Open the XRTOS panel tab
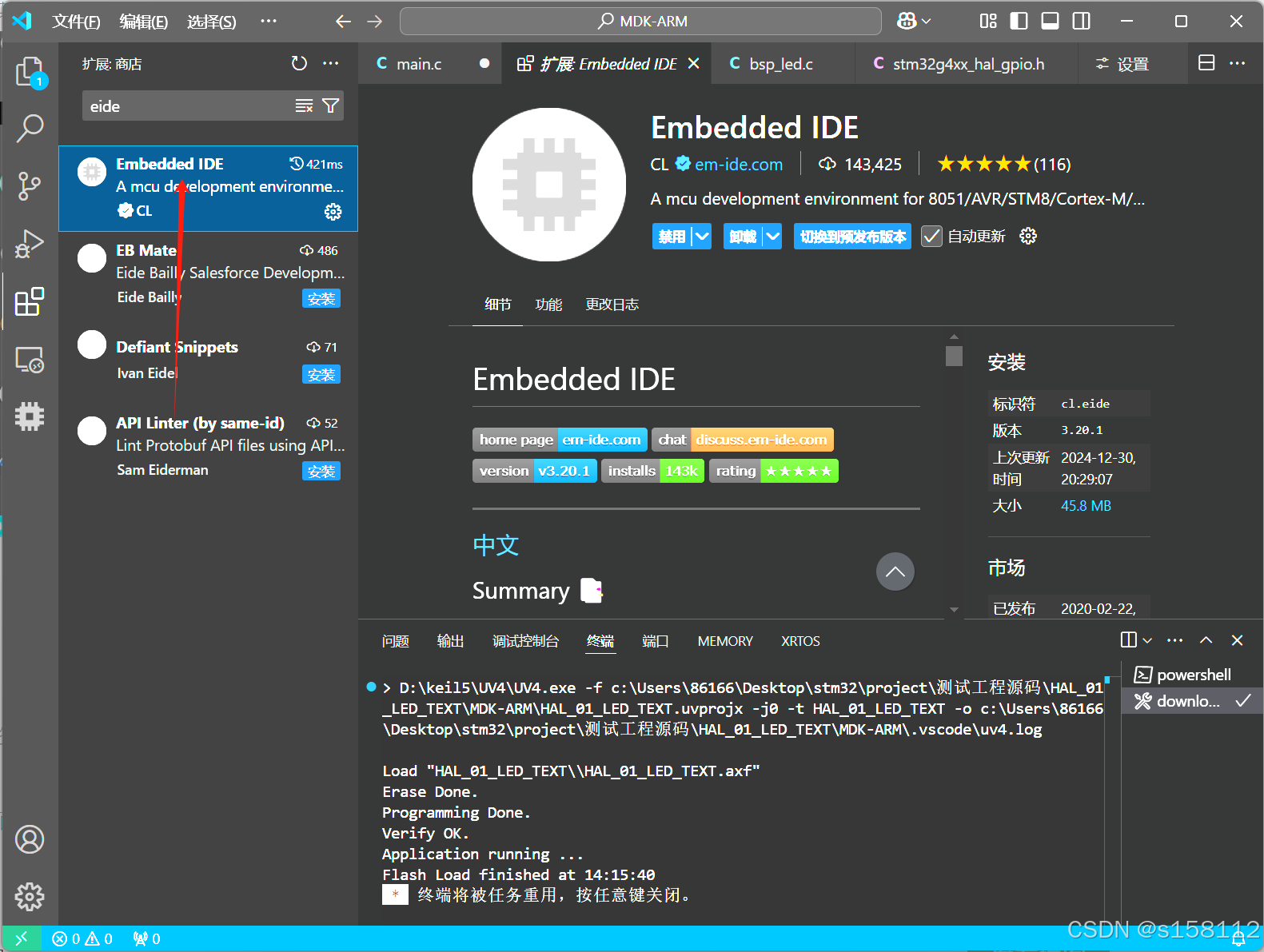This screenshot has width=1264, height=952. pyautogui.click(x=800, y=641)
